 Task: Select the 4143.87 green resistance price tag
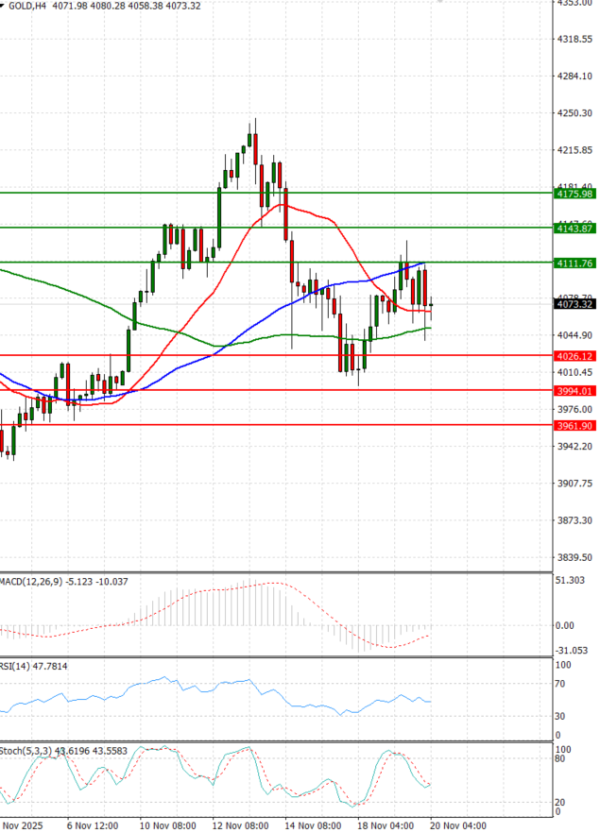click(x=575, y=229)
